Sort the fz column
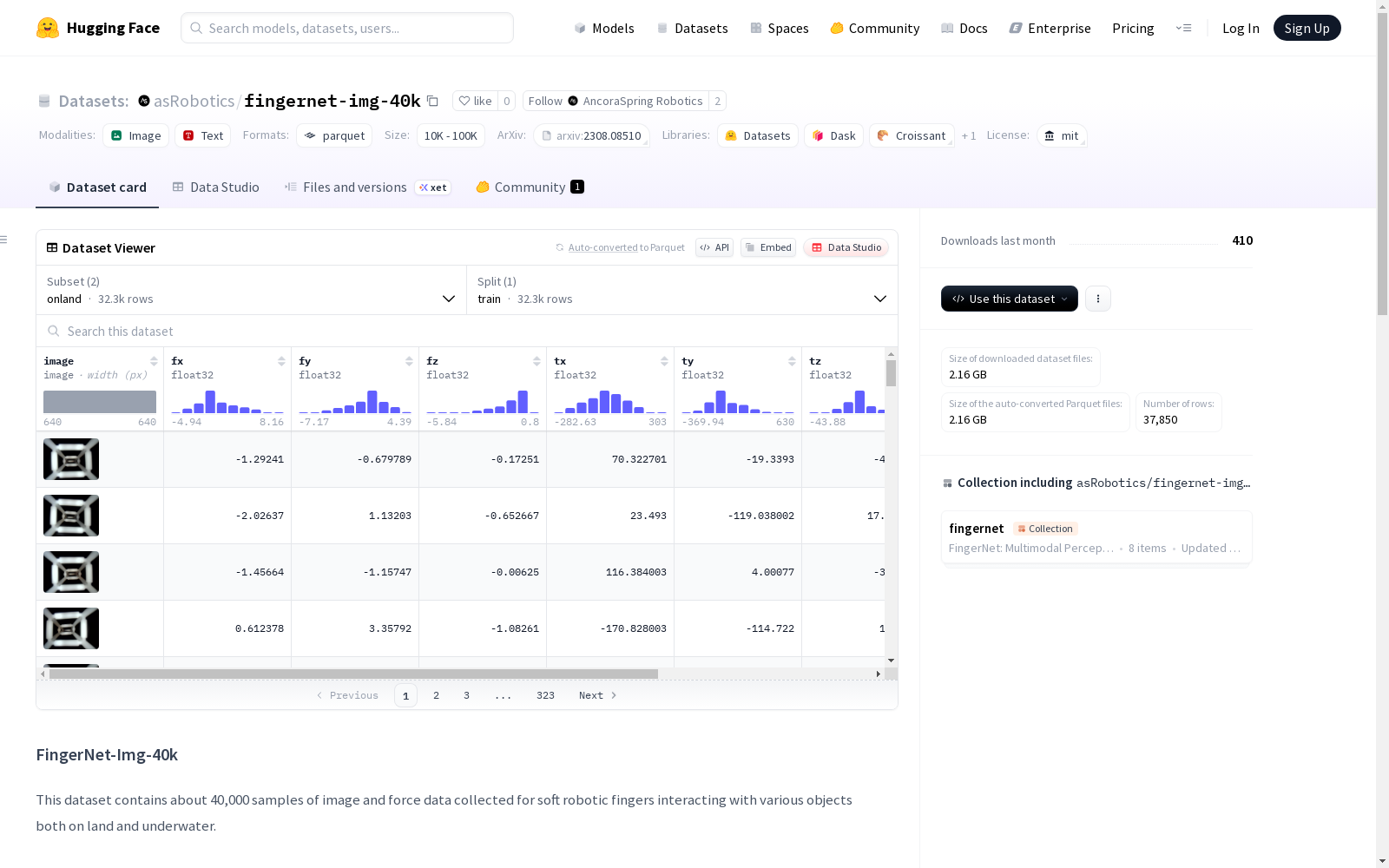Viewport: 1389px width, 868px height. coord(537,361)
